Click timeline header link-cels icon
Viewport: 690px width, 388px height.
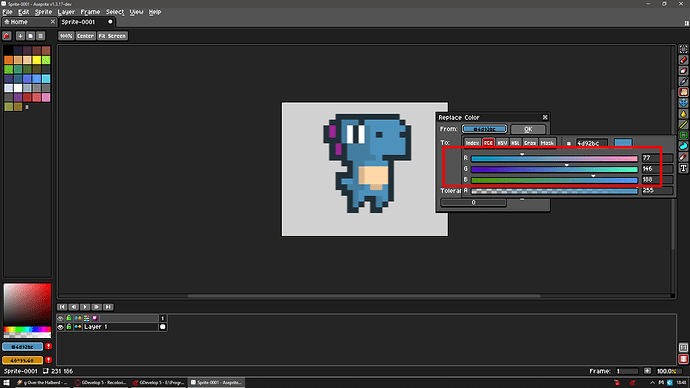point(78,318)
